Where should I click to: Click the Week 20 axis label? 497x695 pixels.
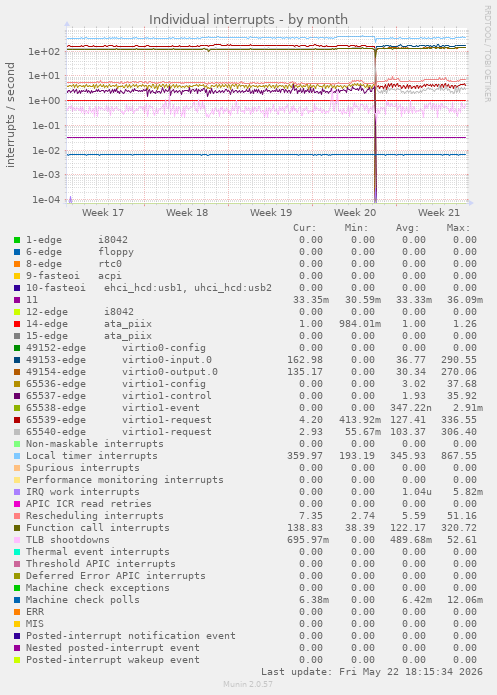pos(355,213)
